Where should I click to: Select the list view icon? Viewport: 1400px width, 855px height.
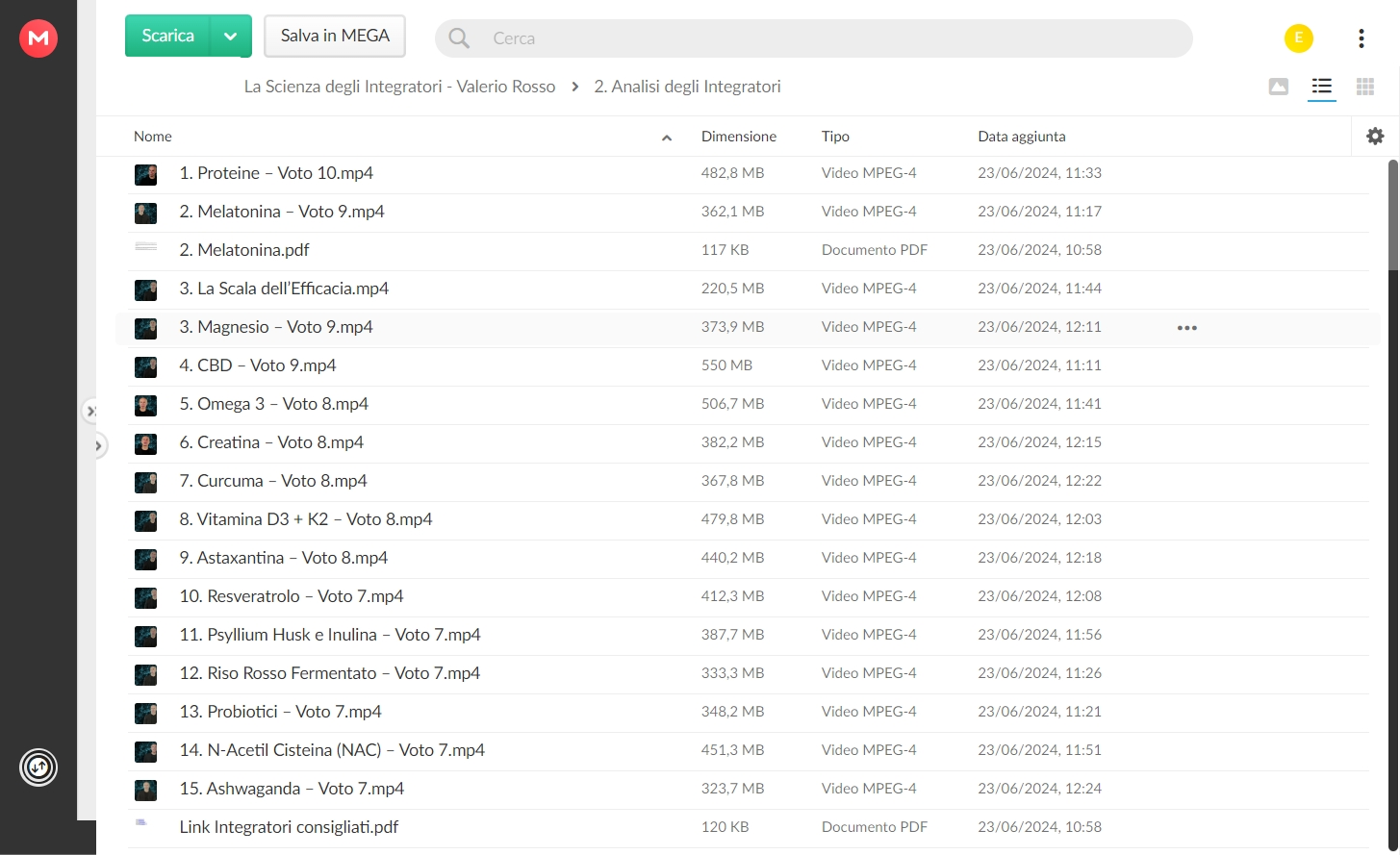point(1322,87)
